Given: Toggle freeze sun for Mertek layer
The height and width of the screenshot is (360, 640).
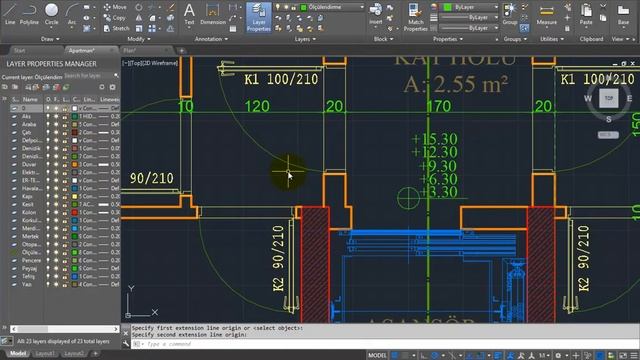Looking at the screenshot, I should click(x=56, y=236).
